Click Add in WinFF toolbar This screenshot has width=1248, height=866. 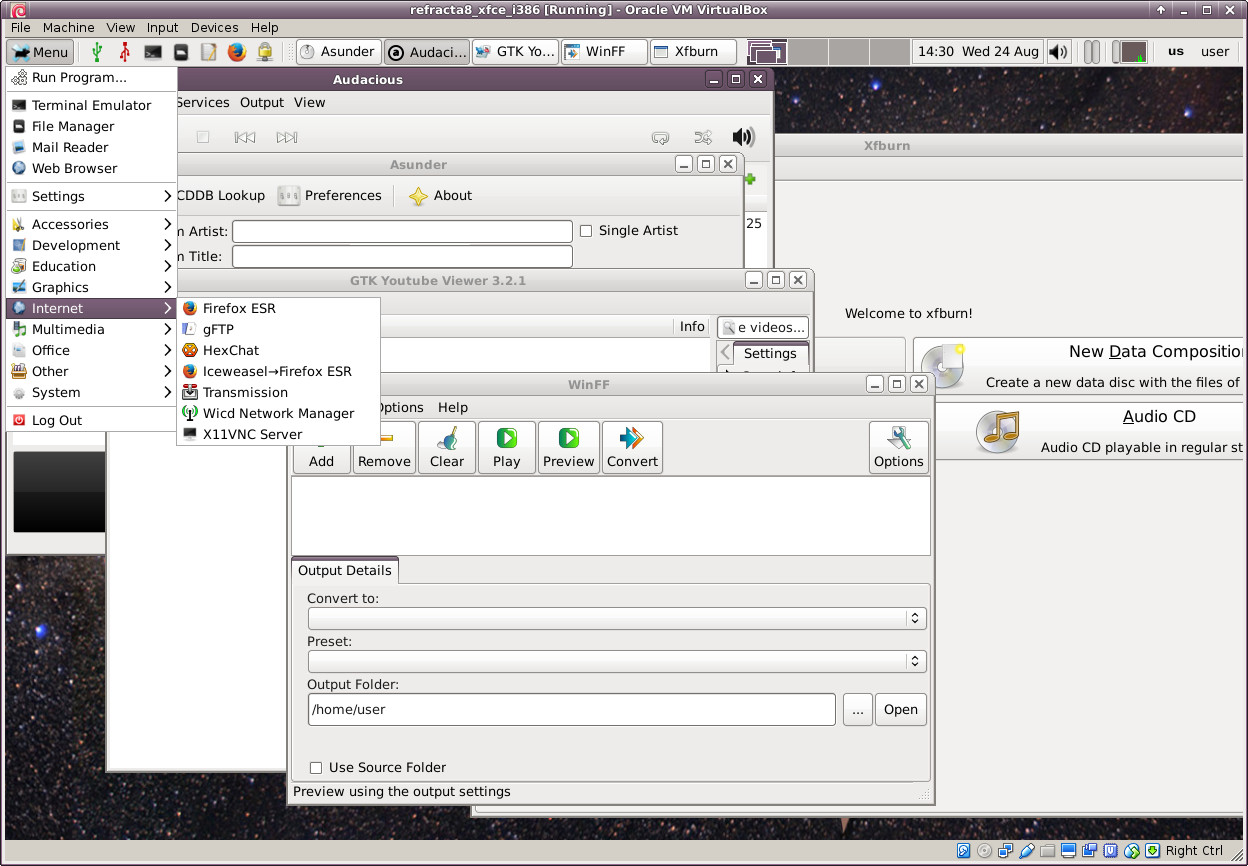coord(322,447)
